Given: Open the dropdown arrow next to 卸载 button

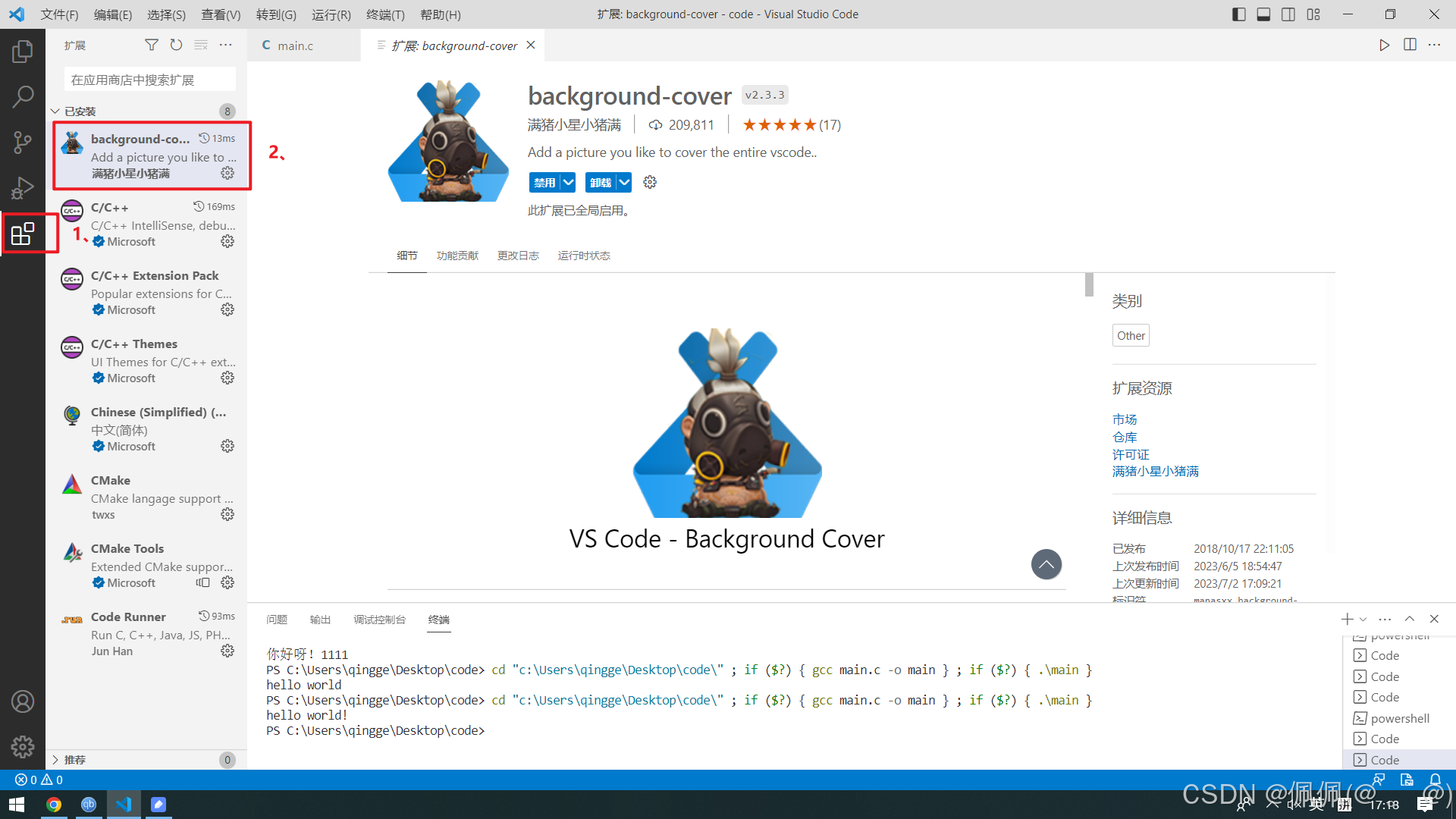Looking at the screenshot, I should point(624,183).
